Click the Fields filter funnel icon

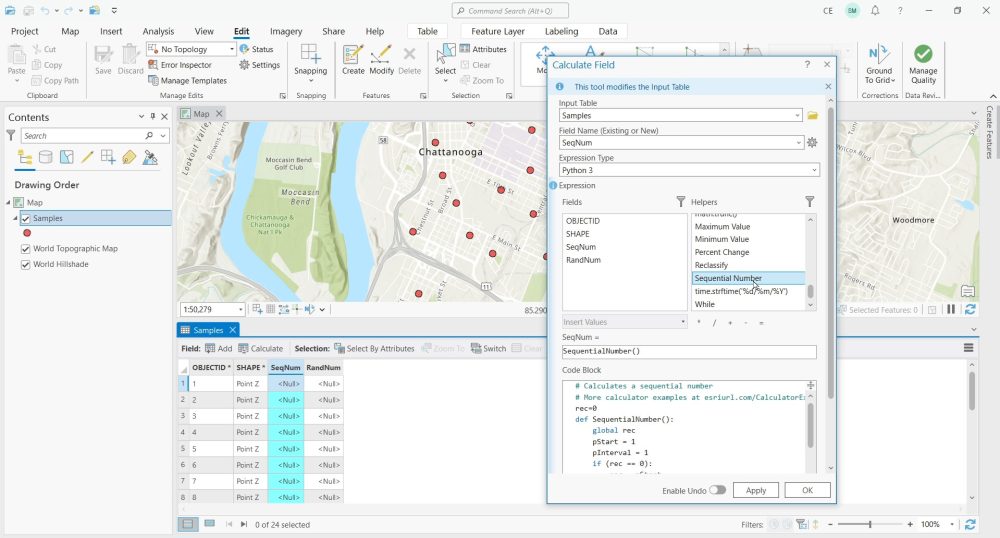680,202
